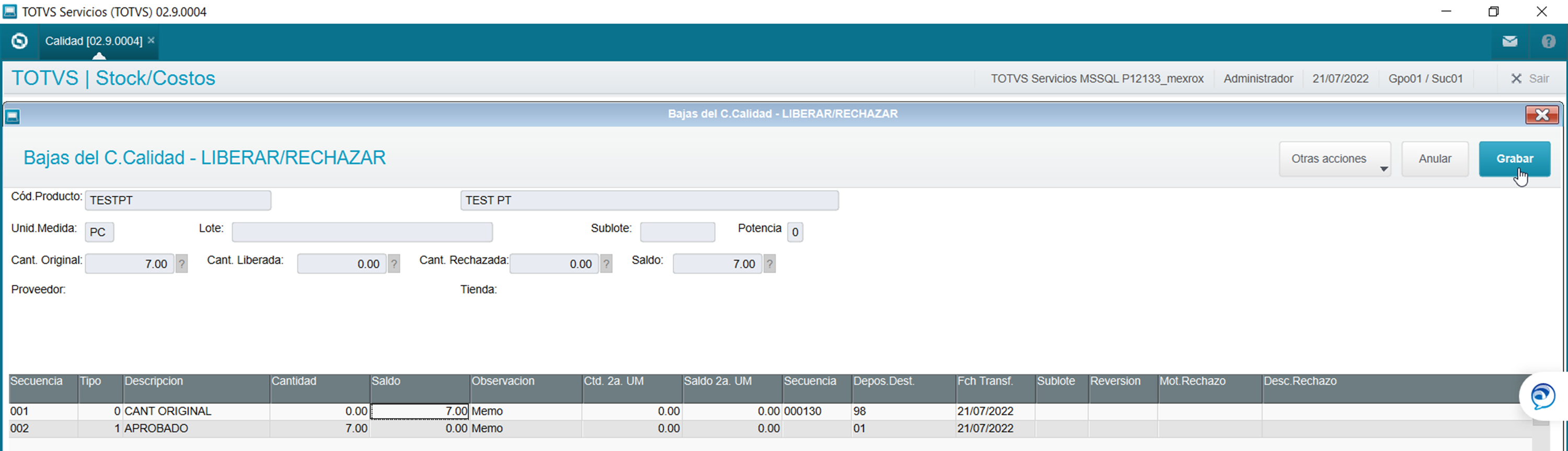Click the CANT ORIGINAL description cell

coord(196,411)
